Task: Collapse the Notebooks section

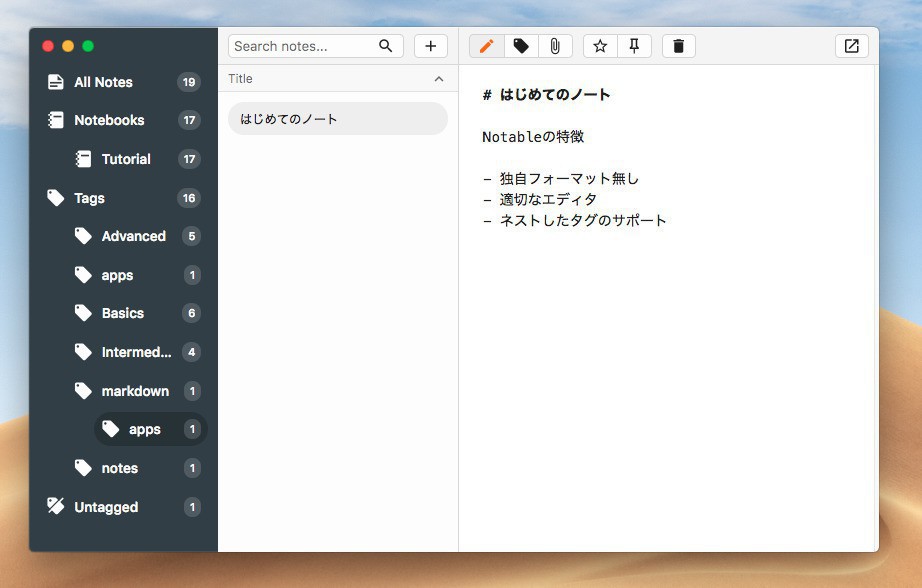Action: [x=109, y=120]
